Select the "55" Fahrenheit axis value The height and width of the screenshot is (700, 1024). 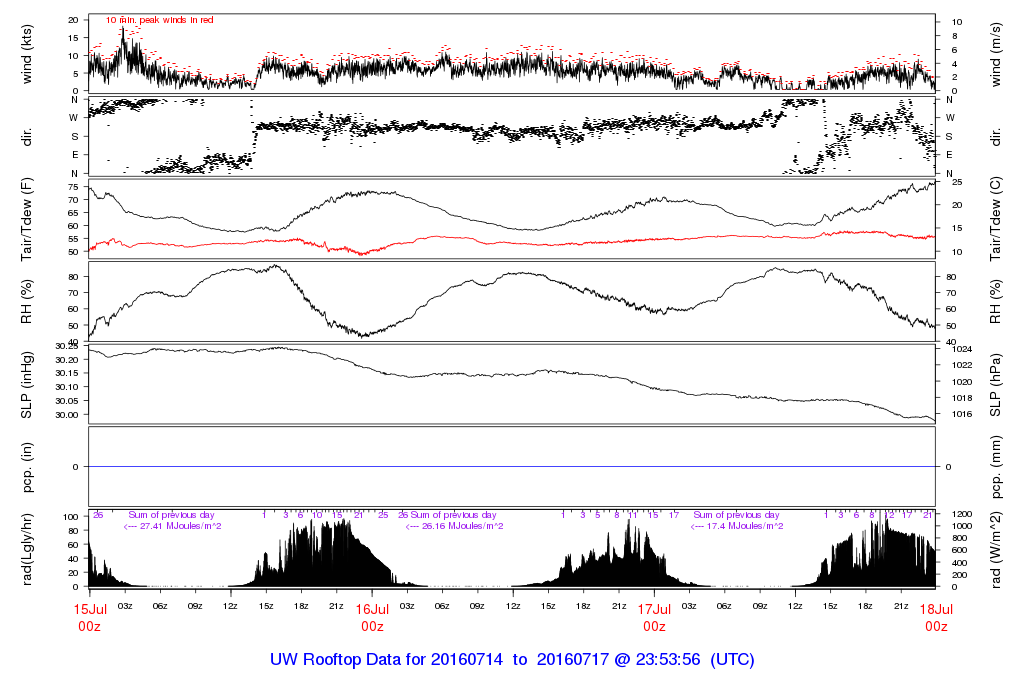tap(73, 239)
